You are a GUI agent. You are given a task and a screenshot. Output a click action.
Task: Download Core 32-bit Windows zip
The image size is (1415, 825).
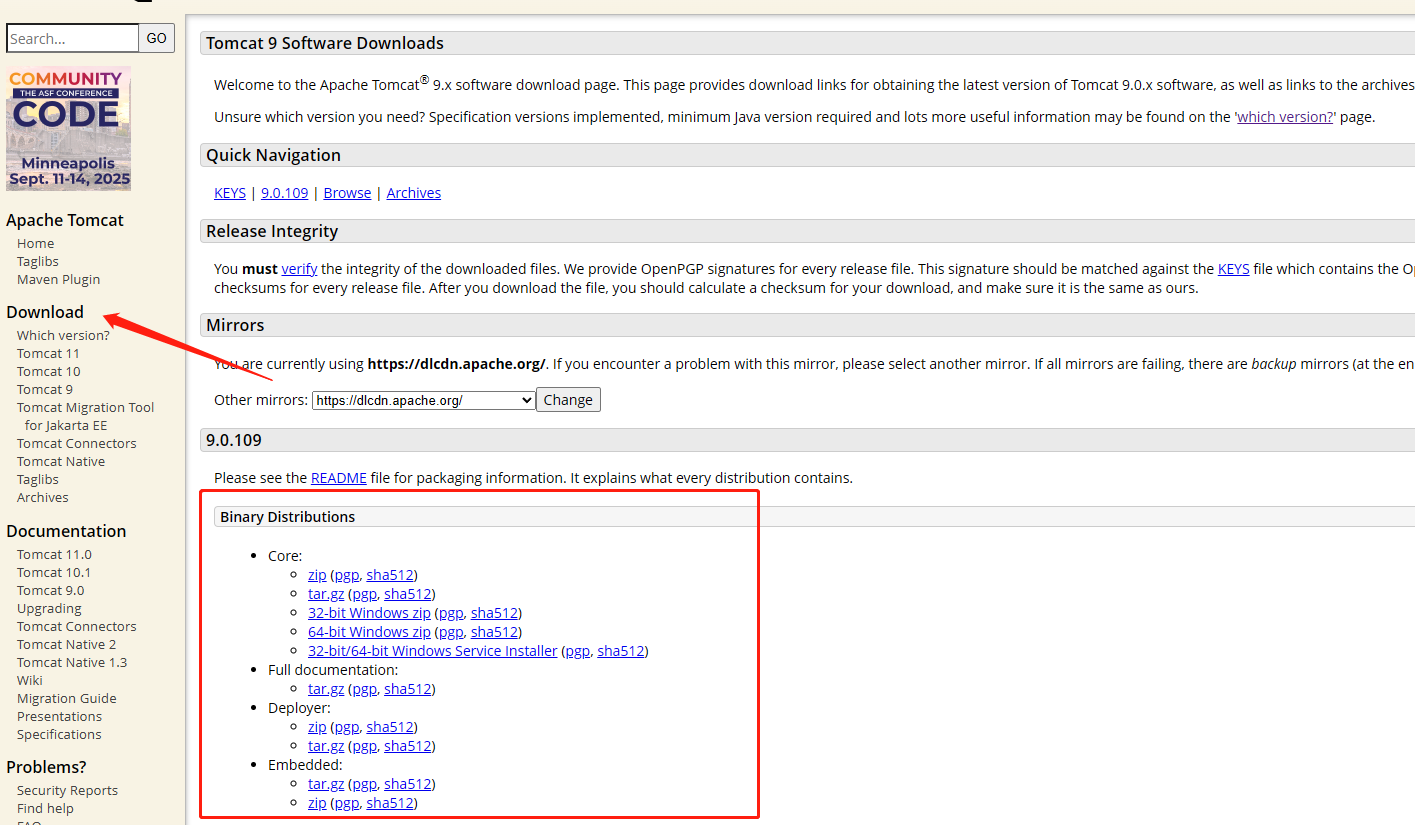(x=369, y=613)
